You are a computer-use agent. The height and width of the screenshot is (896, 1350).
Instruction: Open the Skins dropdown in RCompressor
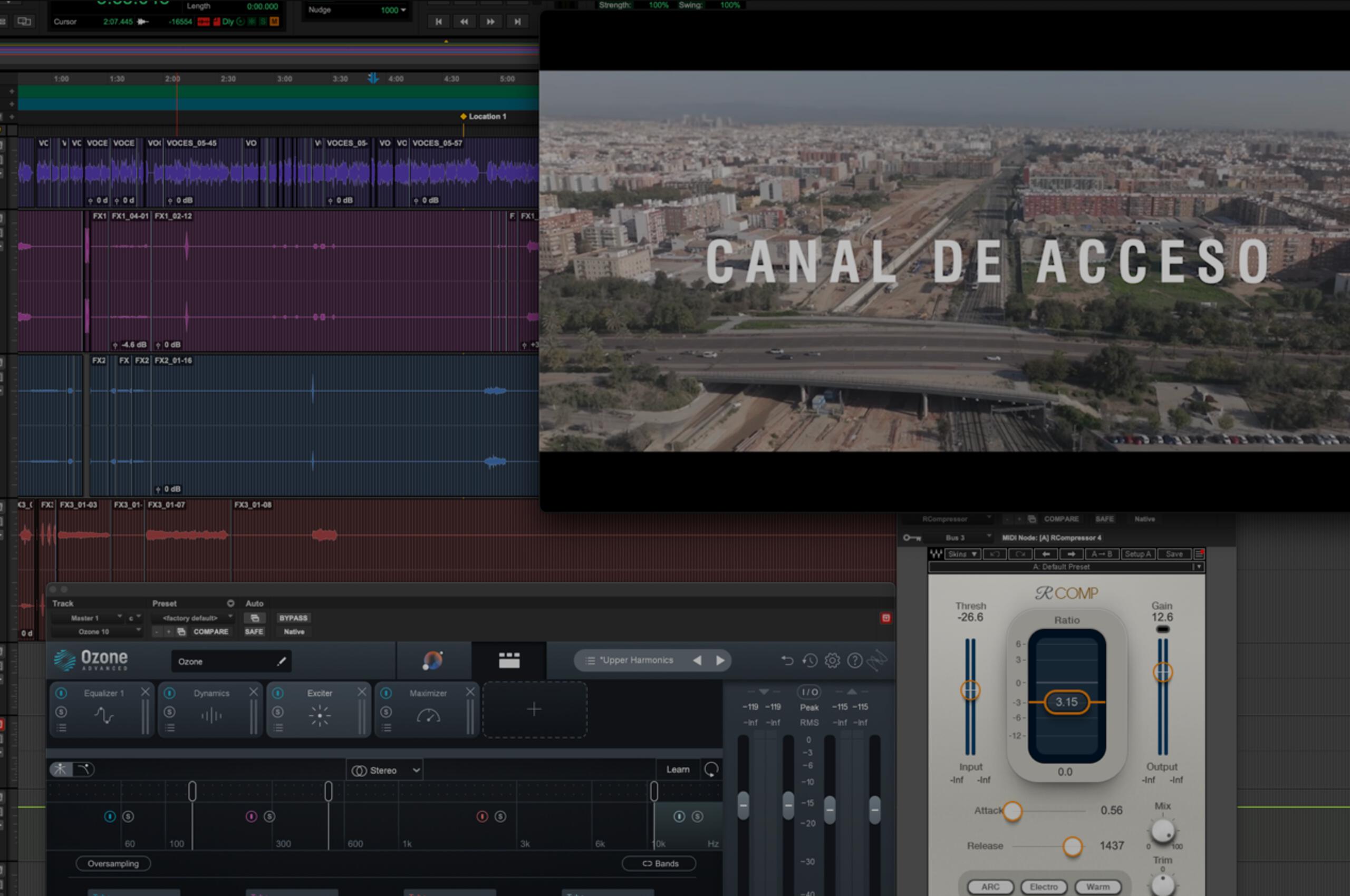(x=962, y=554)
